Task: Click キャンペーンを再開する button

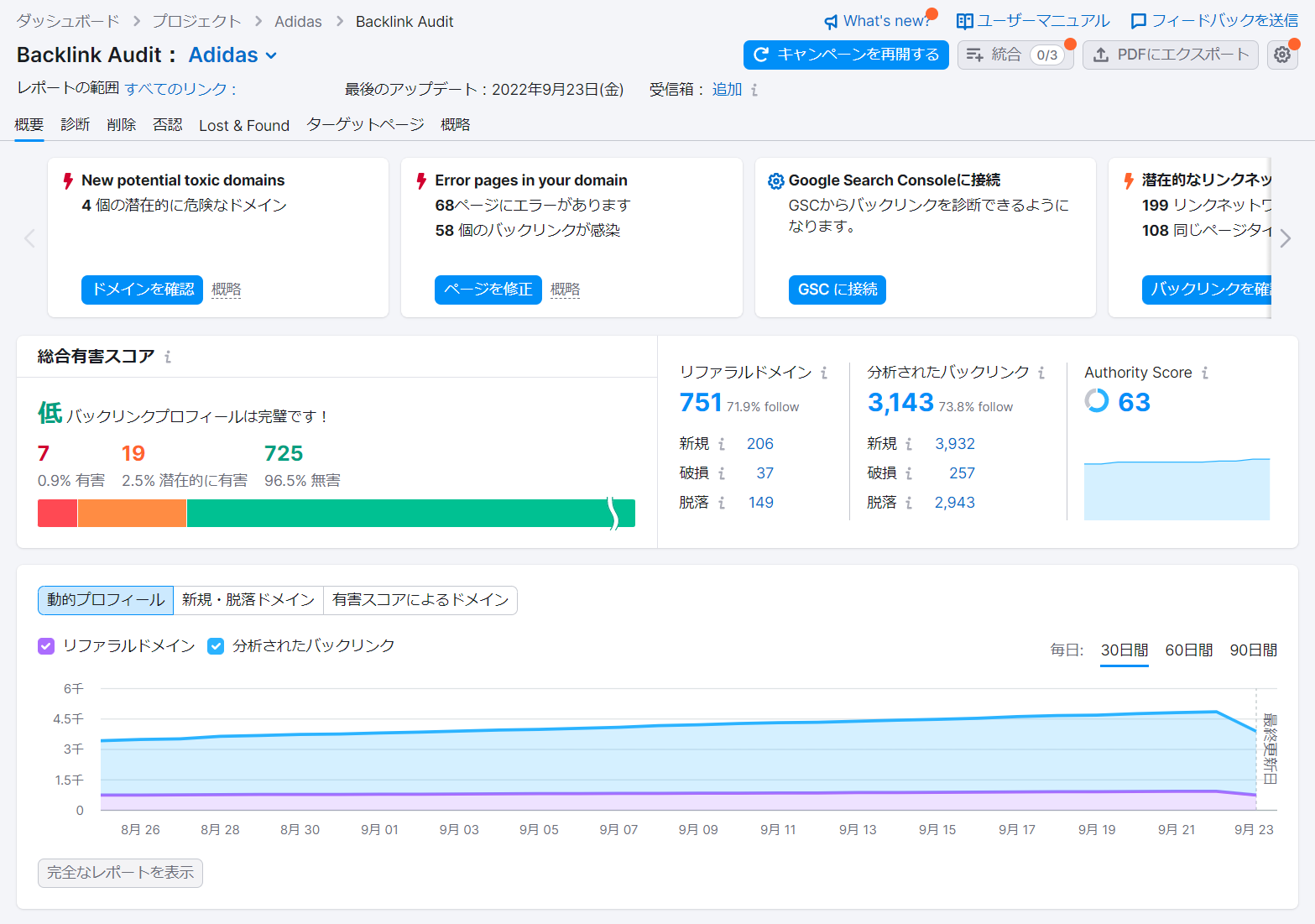Action: tap(846, 55)
